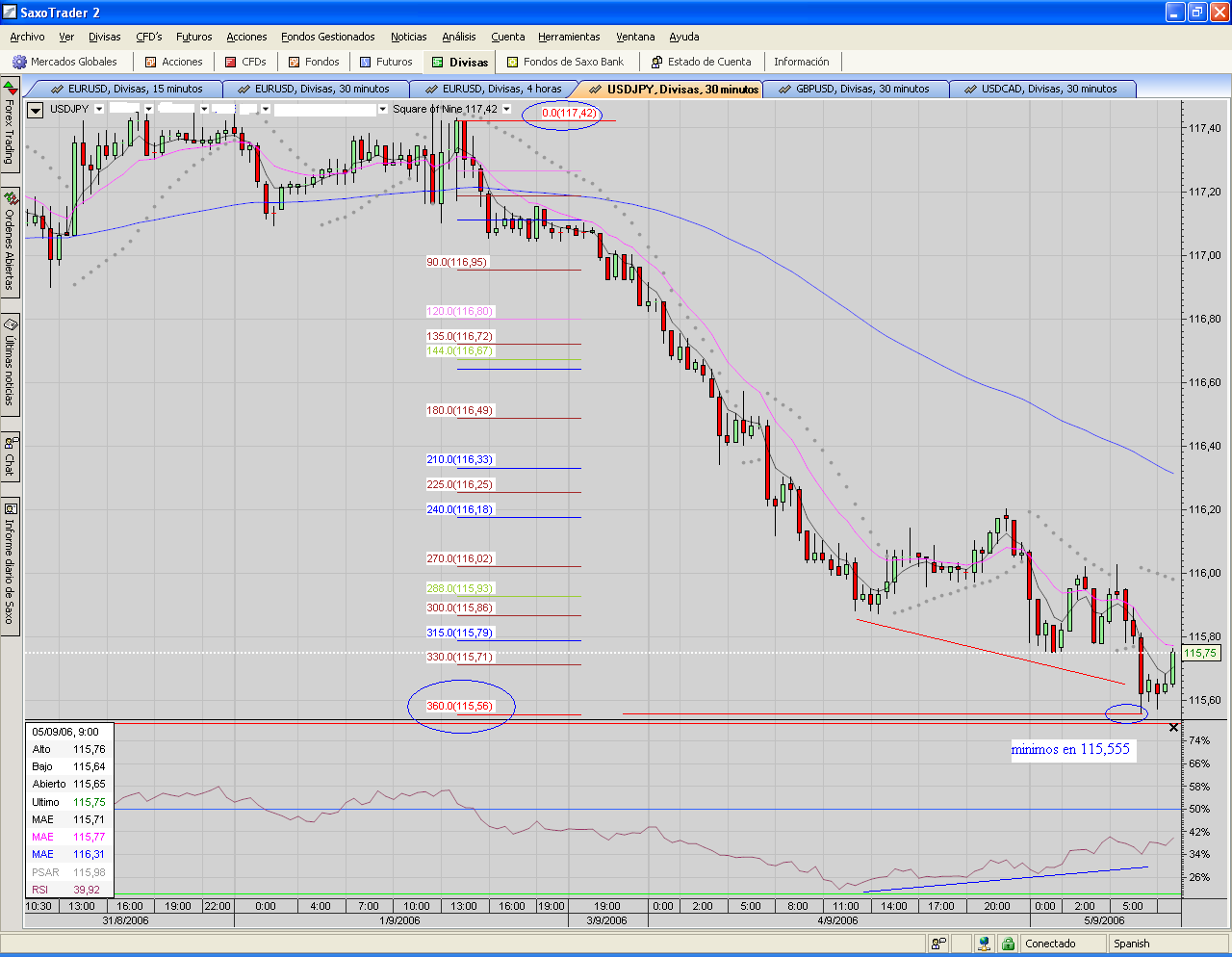Click the chat user icon in status bar
Screen dimensions: 1232x957
pyautogui.click(x=938, y=944)
